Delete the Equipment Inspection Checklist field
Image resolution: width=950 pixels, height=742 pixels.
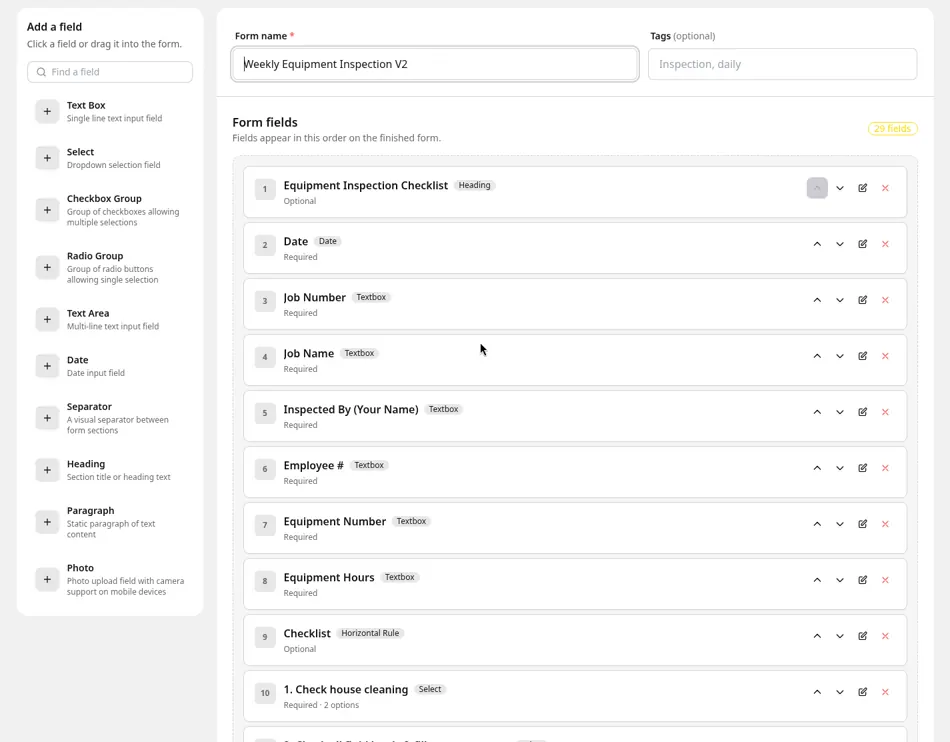tap(885, 188)
